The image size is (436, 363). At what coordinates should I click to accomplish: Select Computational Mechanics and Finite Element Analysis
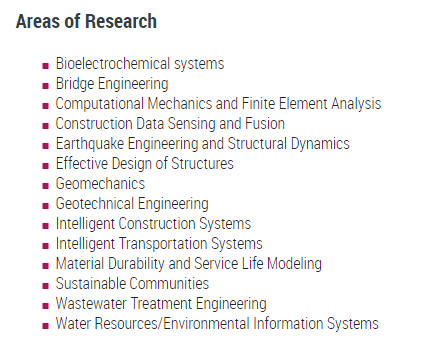click(x=218, y=104)
